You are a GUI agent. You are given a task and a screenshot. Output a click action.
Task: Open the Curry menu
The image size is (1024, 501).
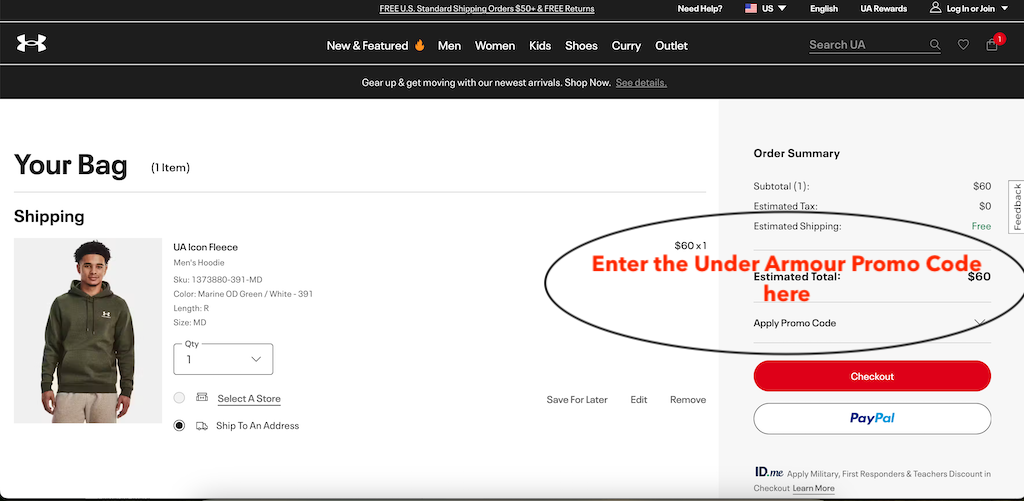coord(626,45)
